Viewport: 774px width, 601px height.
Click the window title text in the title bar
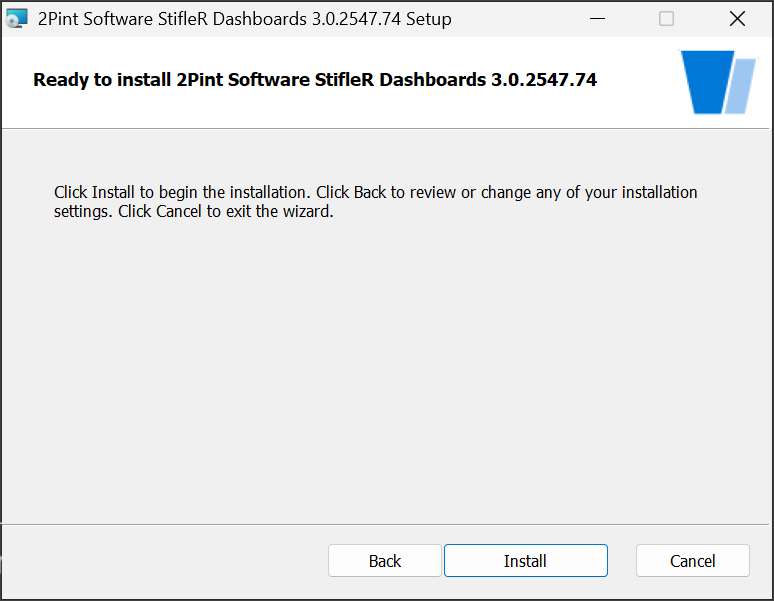coord(244,19)
